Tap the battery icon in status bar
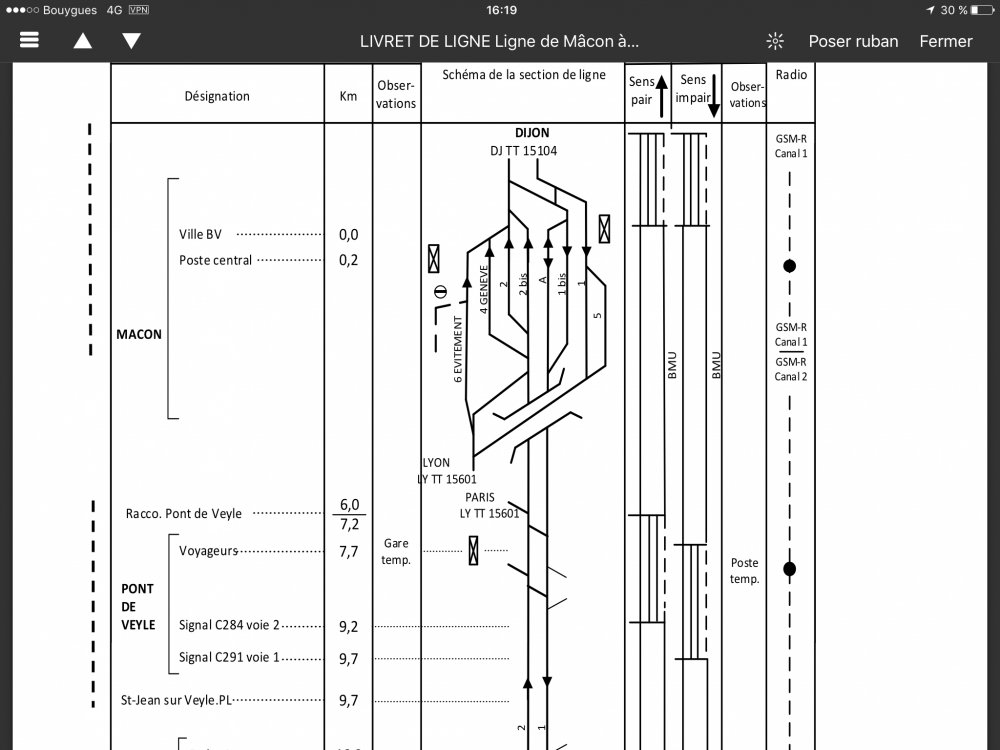 (x=983, y=10)
